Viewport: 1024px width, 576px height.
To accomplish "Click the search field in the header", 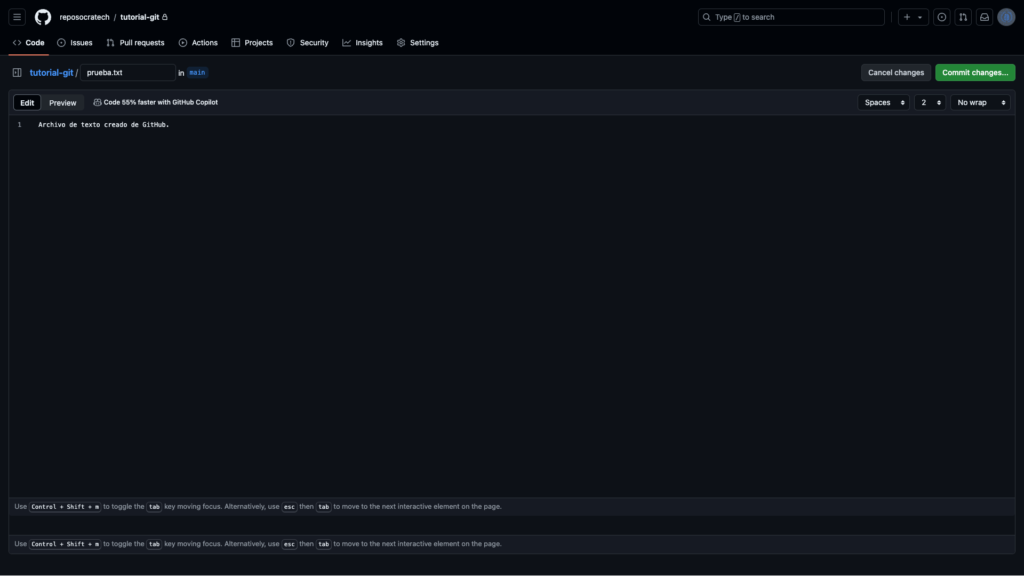I will coord(791,17).
